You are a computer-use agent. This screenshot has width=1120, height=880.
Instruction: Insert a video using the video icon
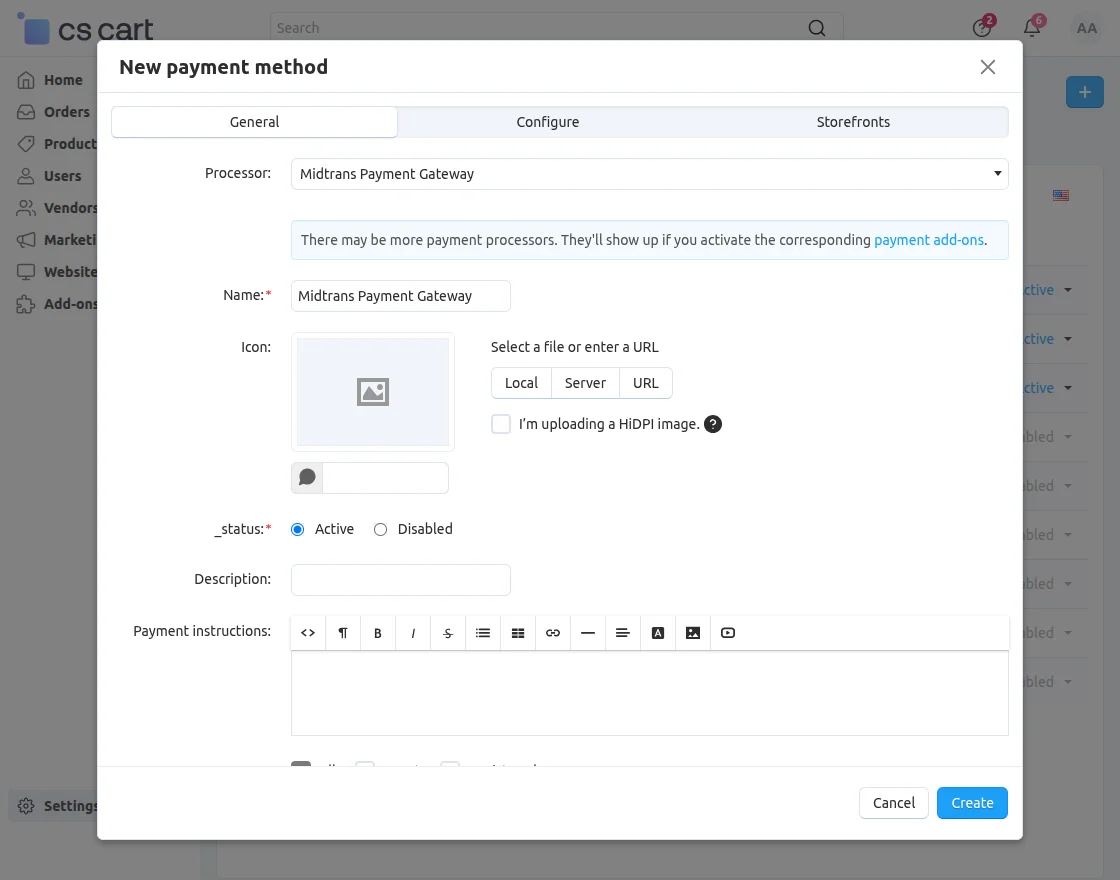point(727,632)
